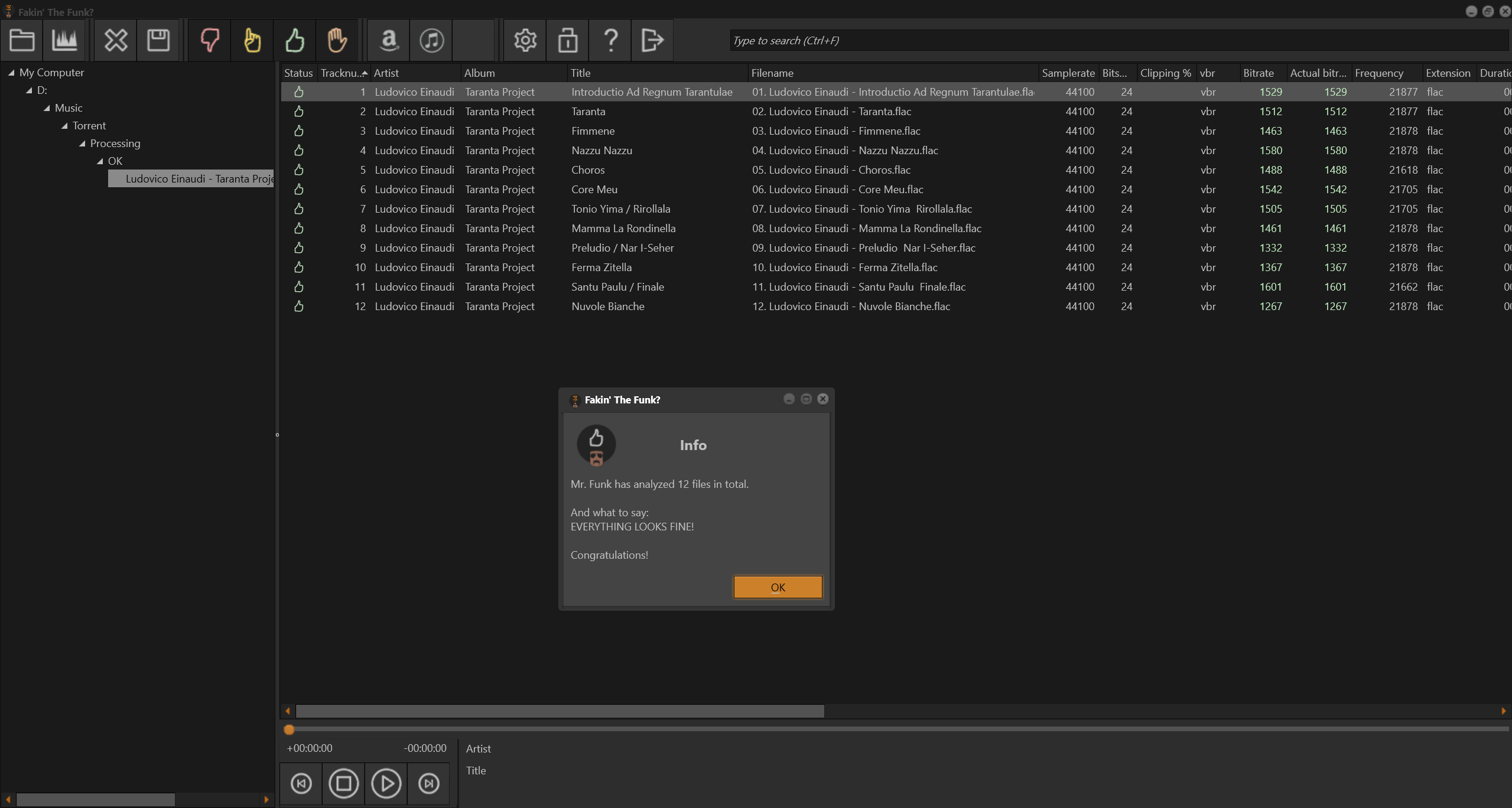
Task: Click the orange playback position slider handle
Action: coord(289,729)
